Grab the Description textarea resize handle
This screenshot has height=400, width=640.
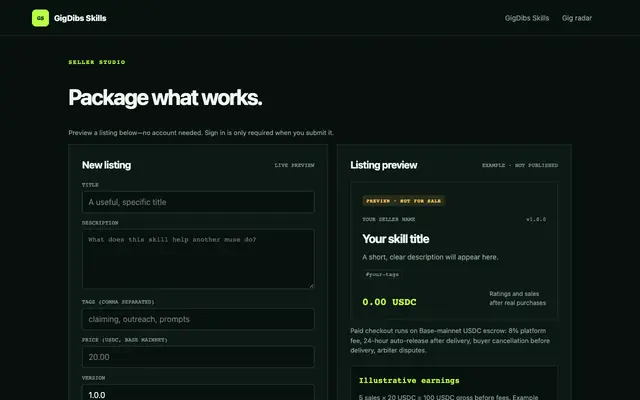(311, 286)
